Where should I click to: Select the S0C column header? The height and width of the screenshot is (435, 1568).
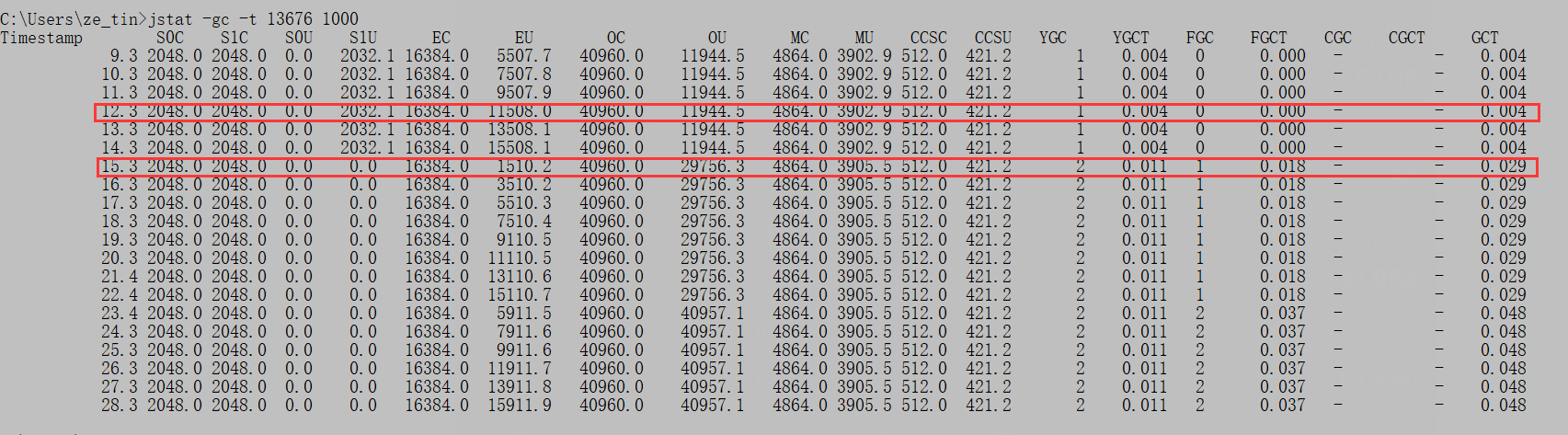point(170,38)
